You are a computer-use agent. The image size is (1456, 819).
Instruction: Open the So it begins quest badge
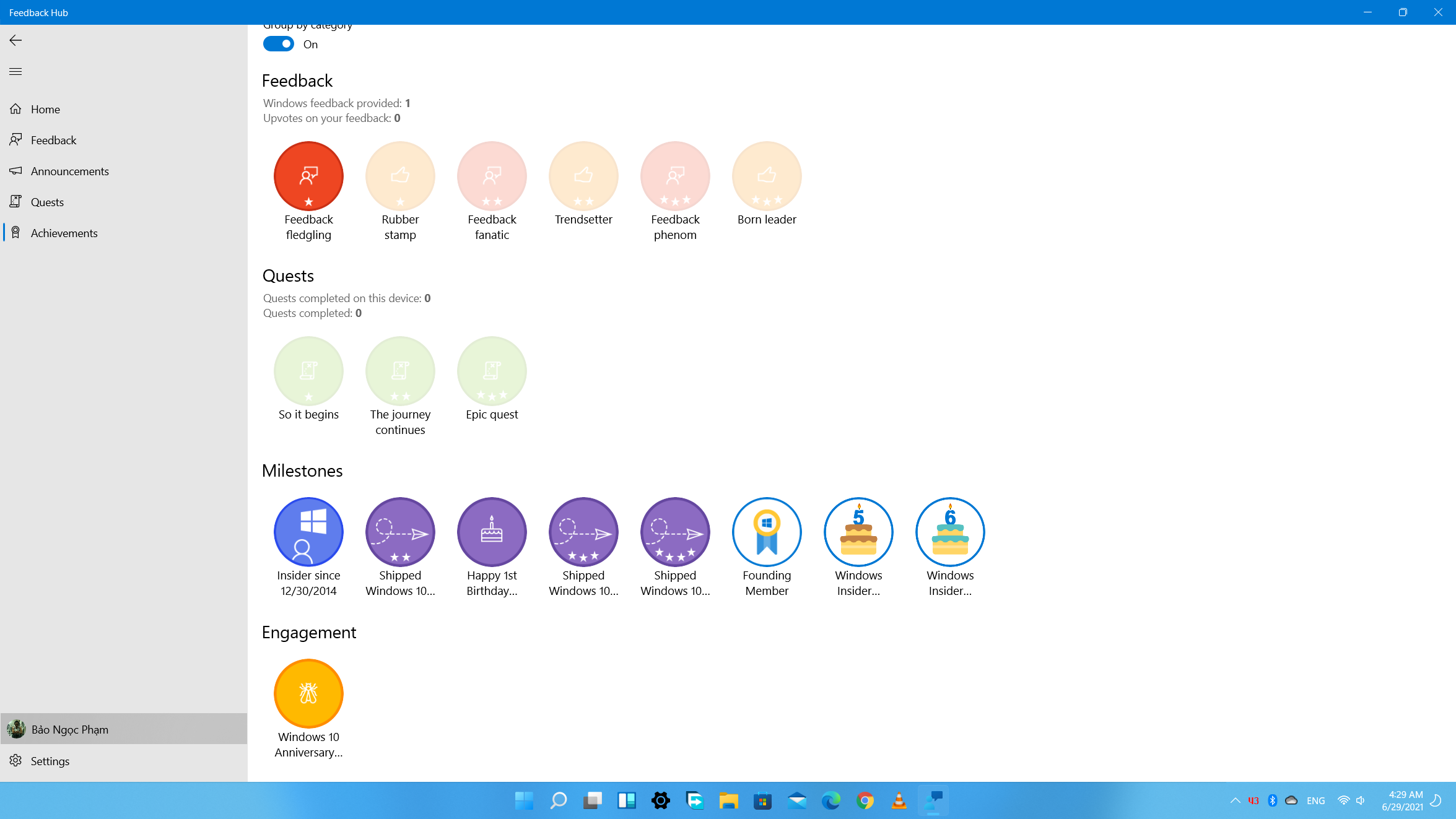point(308,371)
